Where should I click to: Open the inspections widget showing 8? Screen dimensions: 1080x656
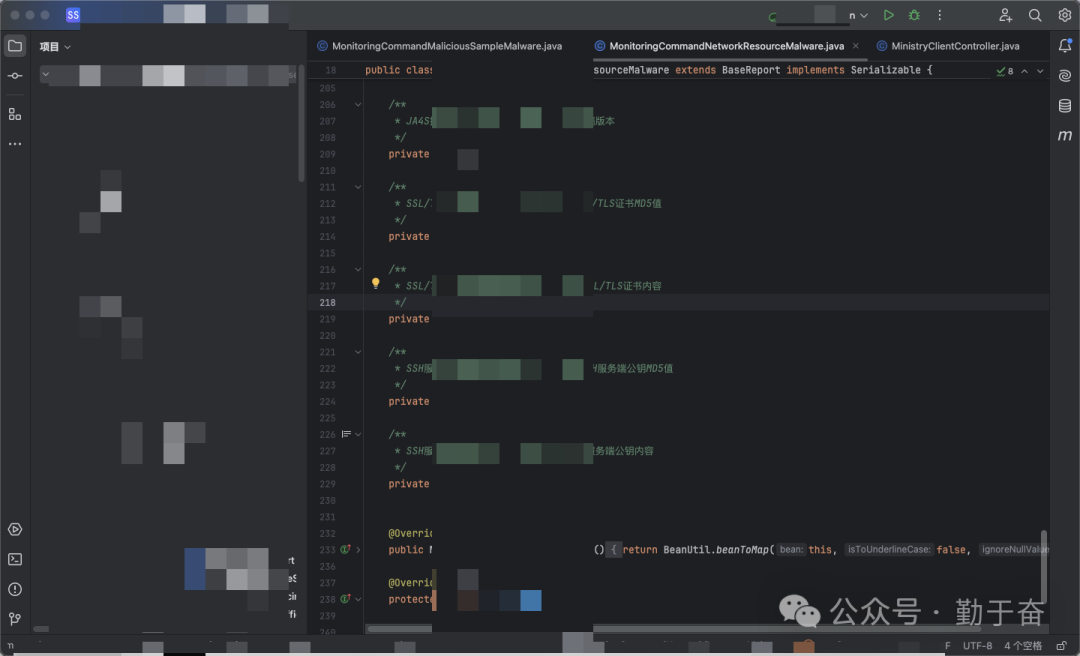pos(1005,71)
